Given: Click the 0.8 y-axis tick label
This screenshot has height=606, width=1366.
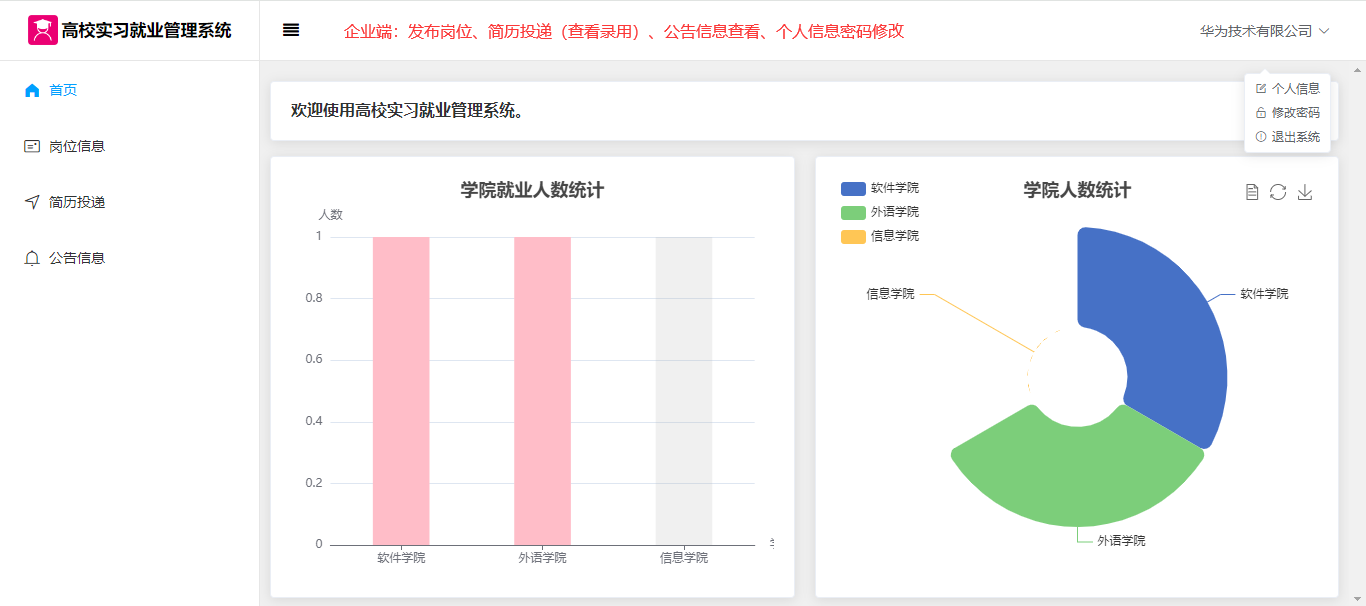Looking at the screenshot, I should point(314,298).
